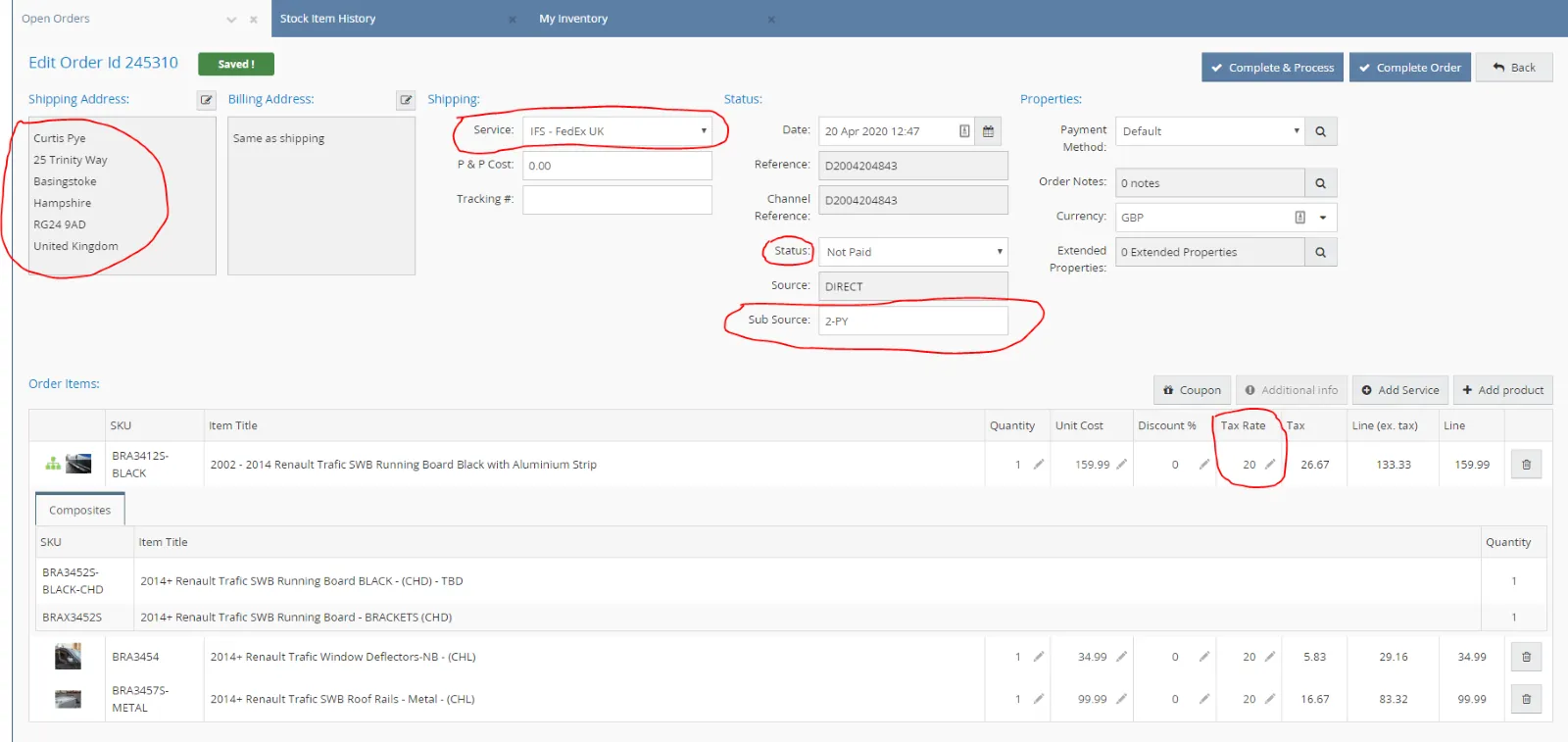Edit tax rate pencil for BRA3412S-BLACK
The image size is (1568, 742).
click(1270, 465)
